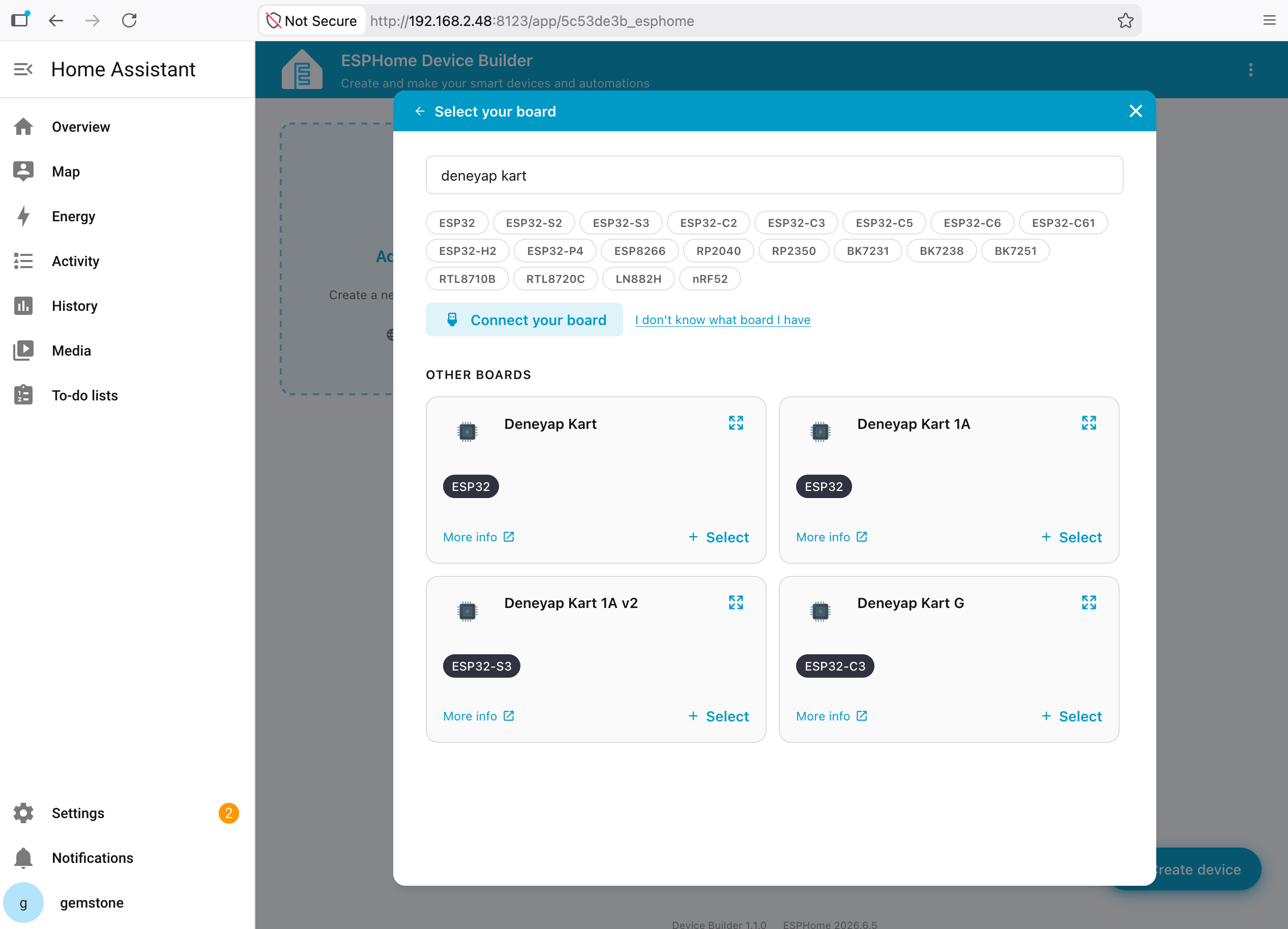The image size is (1288, 929).
Task: Click the browser address bar URL
Action: tap(532, 21)
